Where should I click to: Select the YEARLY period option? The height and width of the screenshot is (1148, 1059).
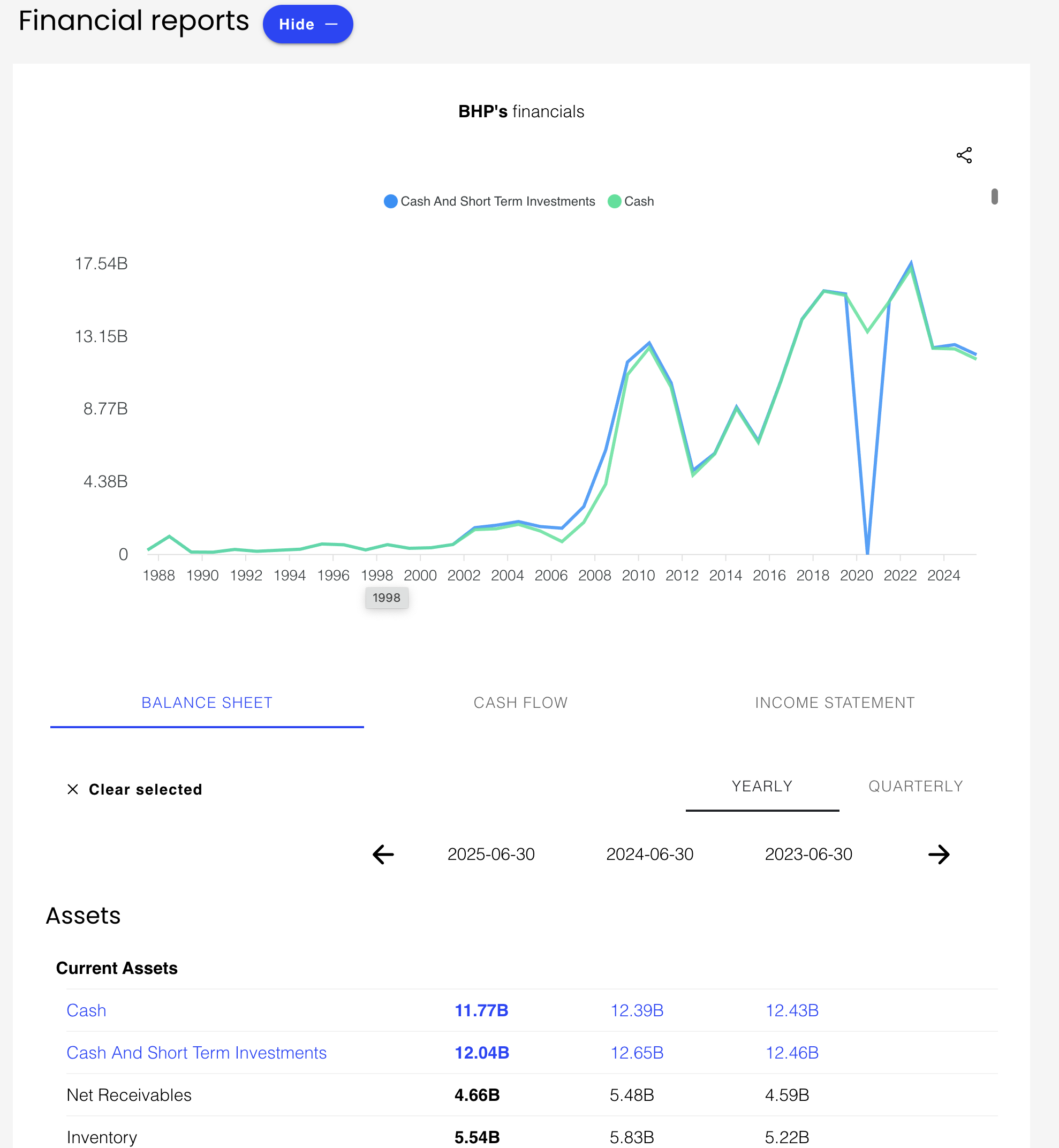[x=761, y=786]
